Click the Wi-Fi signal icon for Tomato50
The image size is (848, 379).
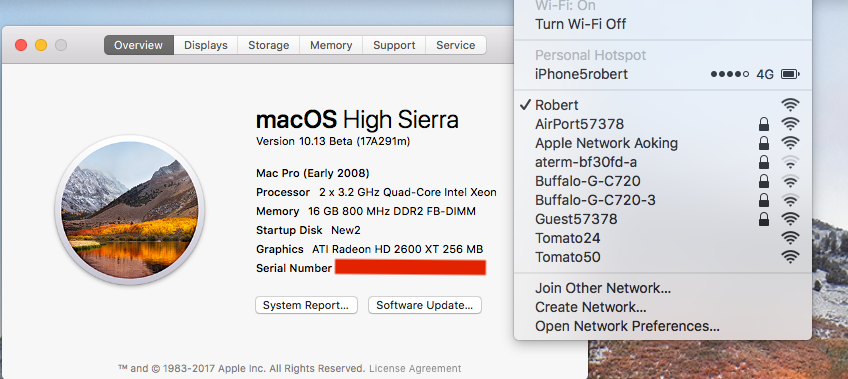[x=790, y=257]
